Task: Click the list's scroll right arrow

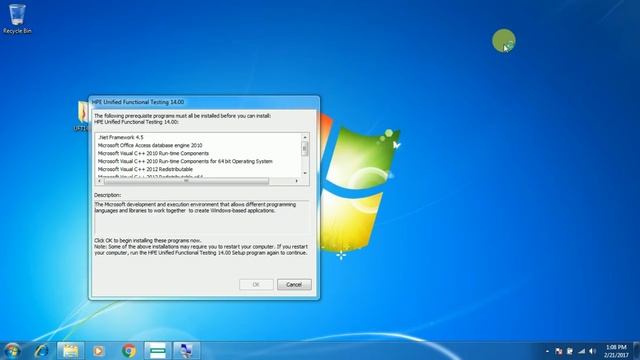Action: [x=297, y=181]
